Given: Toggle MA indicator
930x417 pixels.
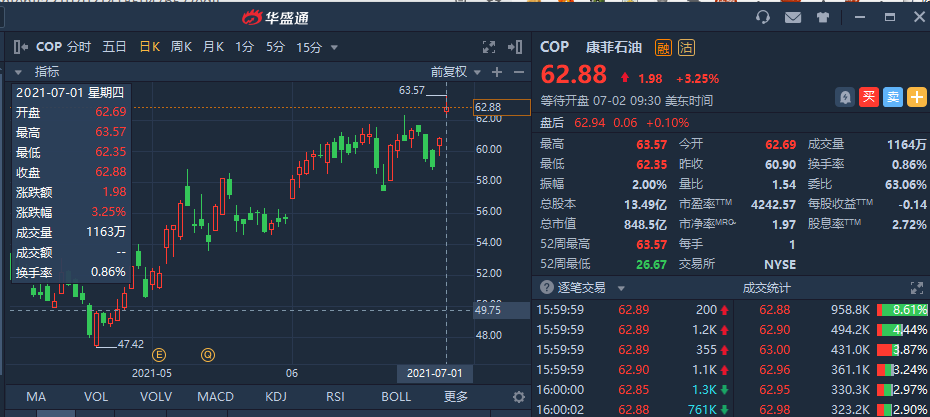Looking at the screenshot, I should (x=36, y=397).
